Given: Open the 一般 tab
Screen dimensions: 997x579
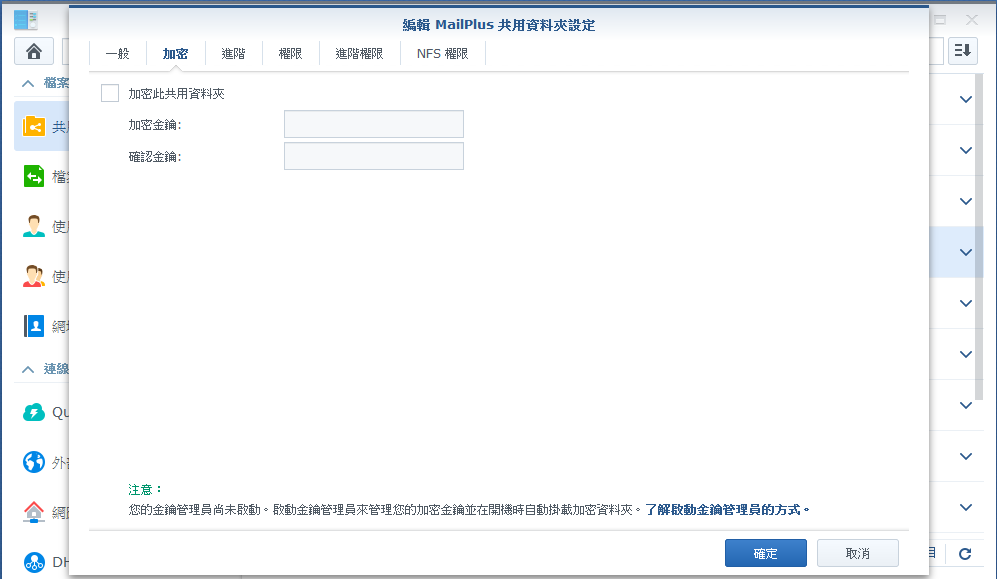Looking at the screenshot, I should pyautogui.click(x=118, y=54).
